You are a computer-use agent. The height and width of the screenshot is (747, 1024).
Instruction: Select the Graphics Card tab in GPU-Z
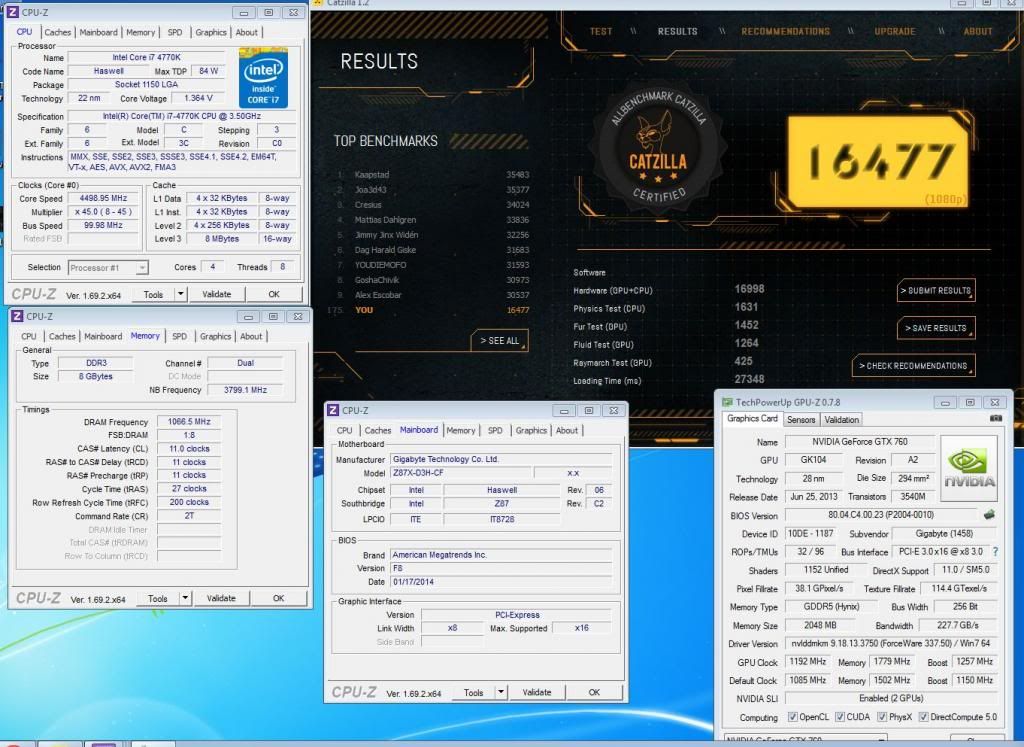pyautogui.click(x=752, y=419)
